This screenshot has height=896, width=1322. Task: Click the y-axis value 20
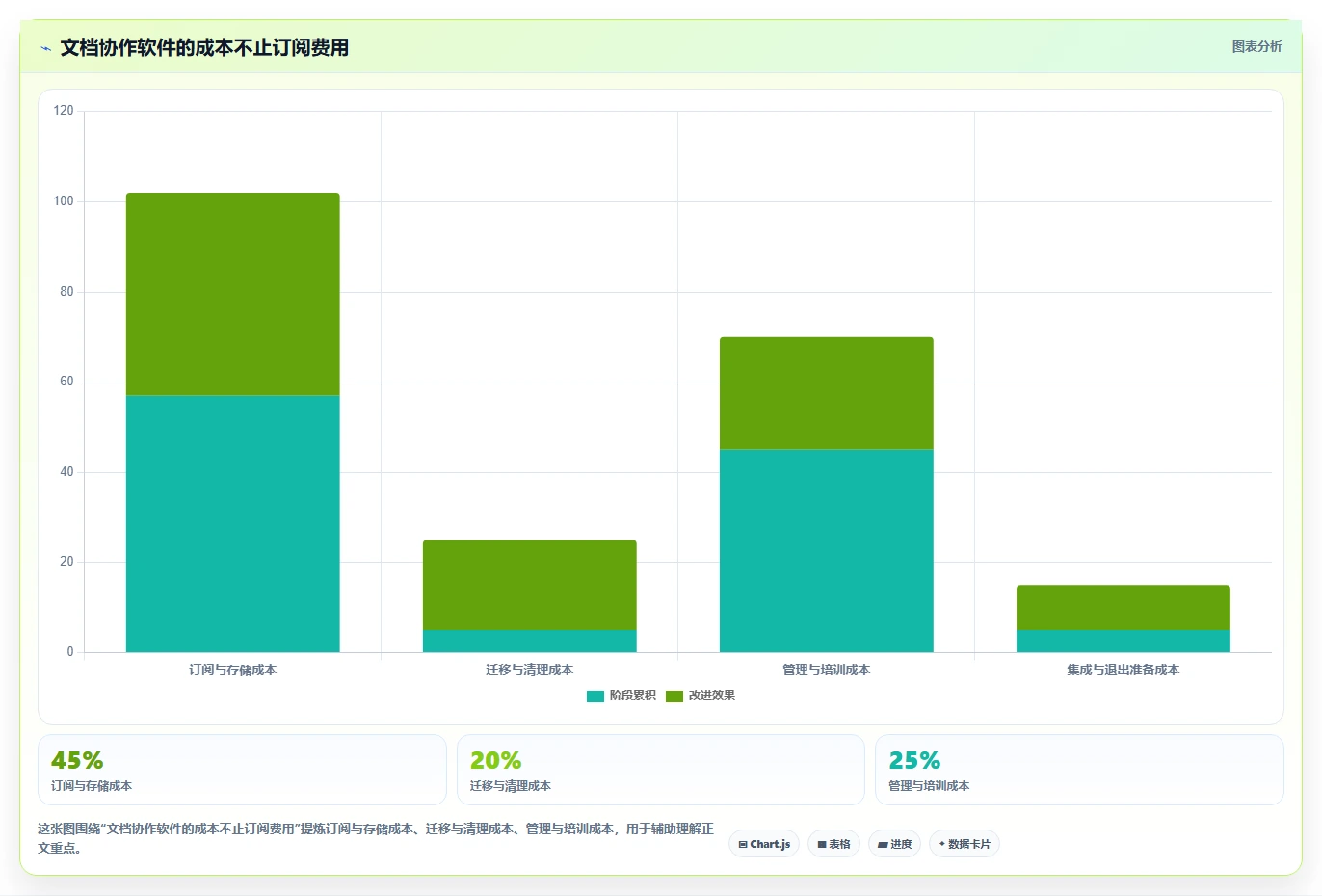(66, 562)
